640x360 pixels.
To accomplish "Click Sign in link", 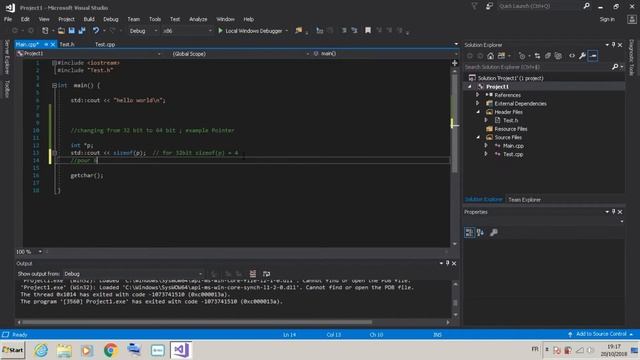I will click(x=607, y=19).
